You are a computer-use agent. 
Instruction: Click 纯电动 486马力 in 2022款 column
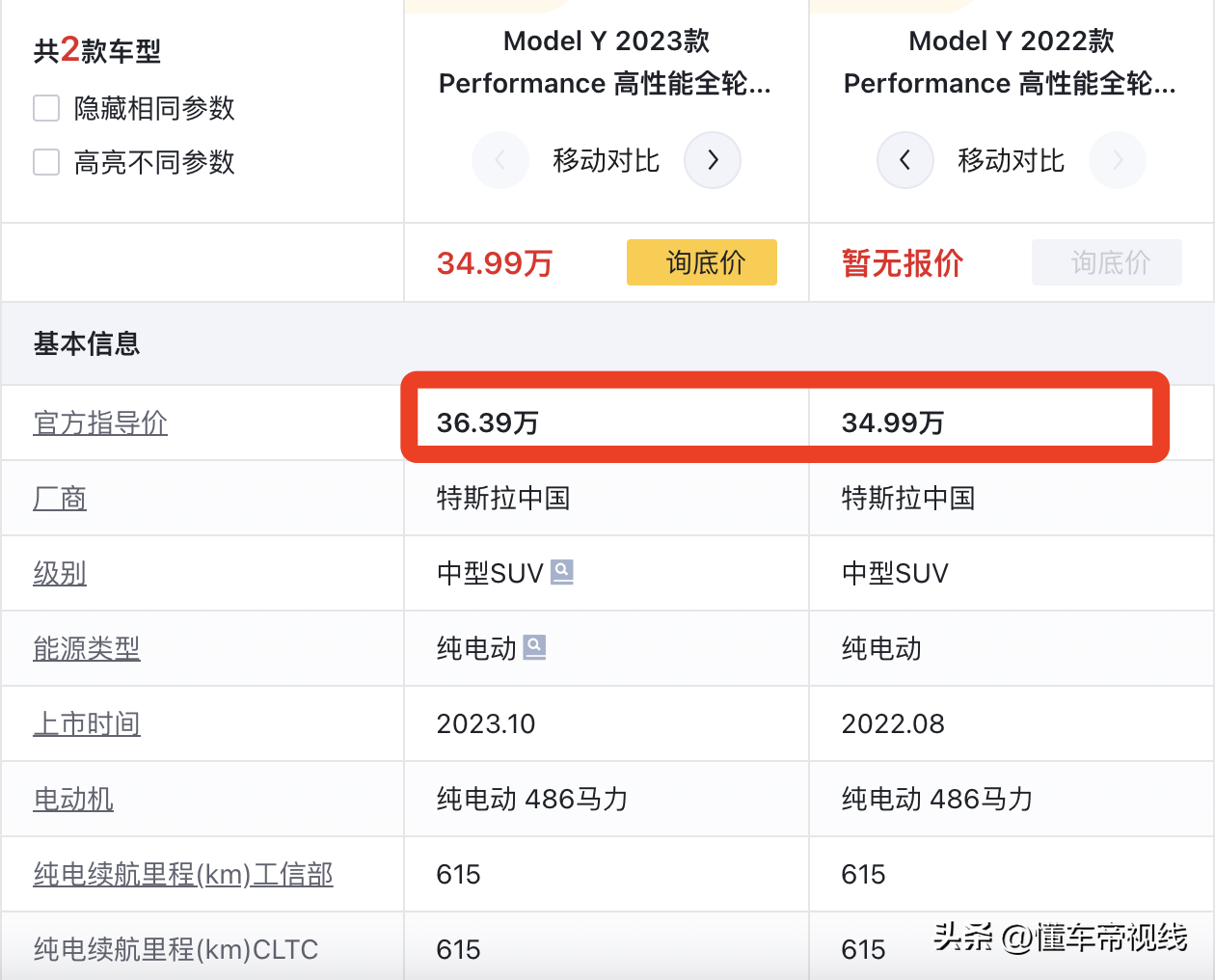point(937,799)
